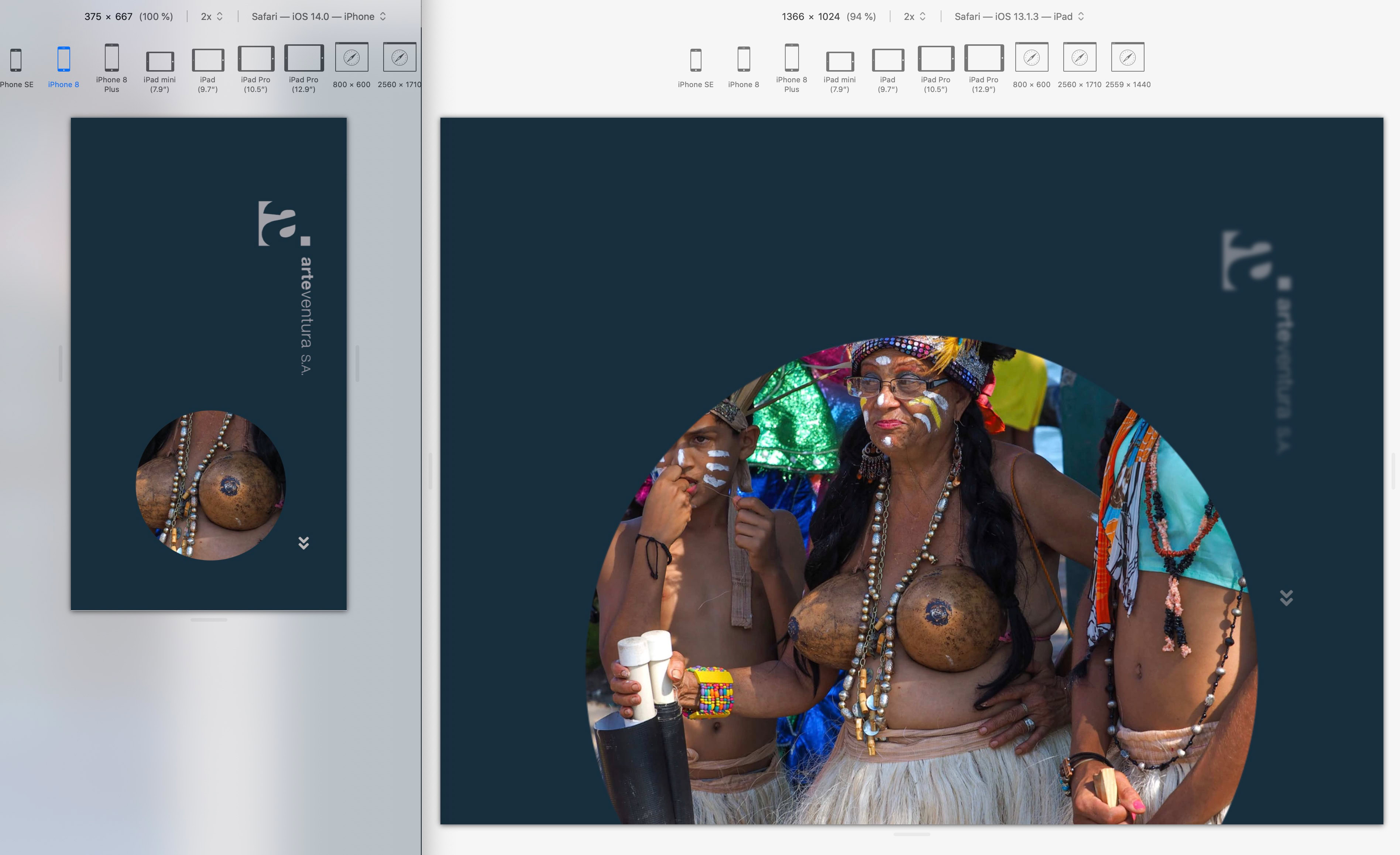The width and height of the screenshot is (1400, 855).
Task: Click the 1366 × 1024 dimensions label
Action: click(x=810, y=17)
